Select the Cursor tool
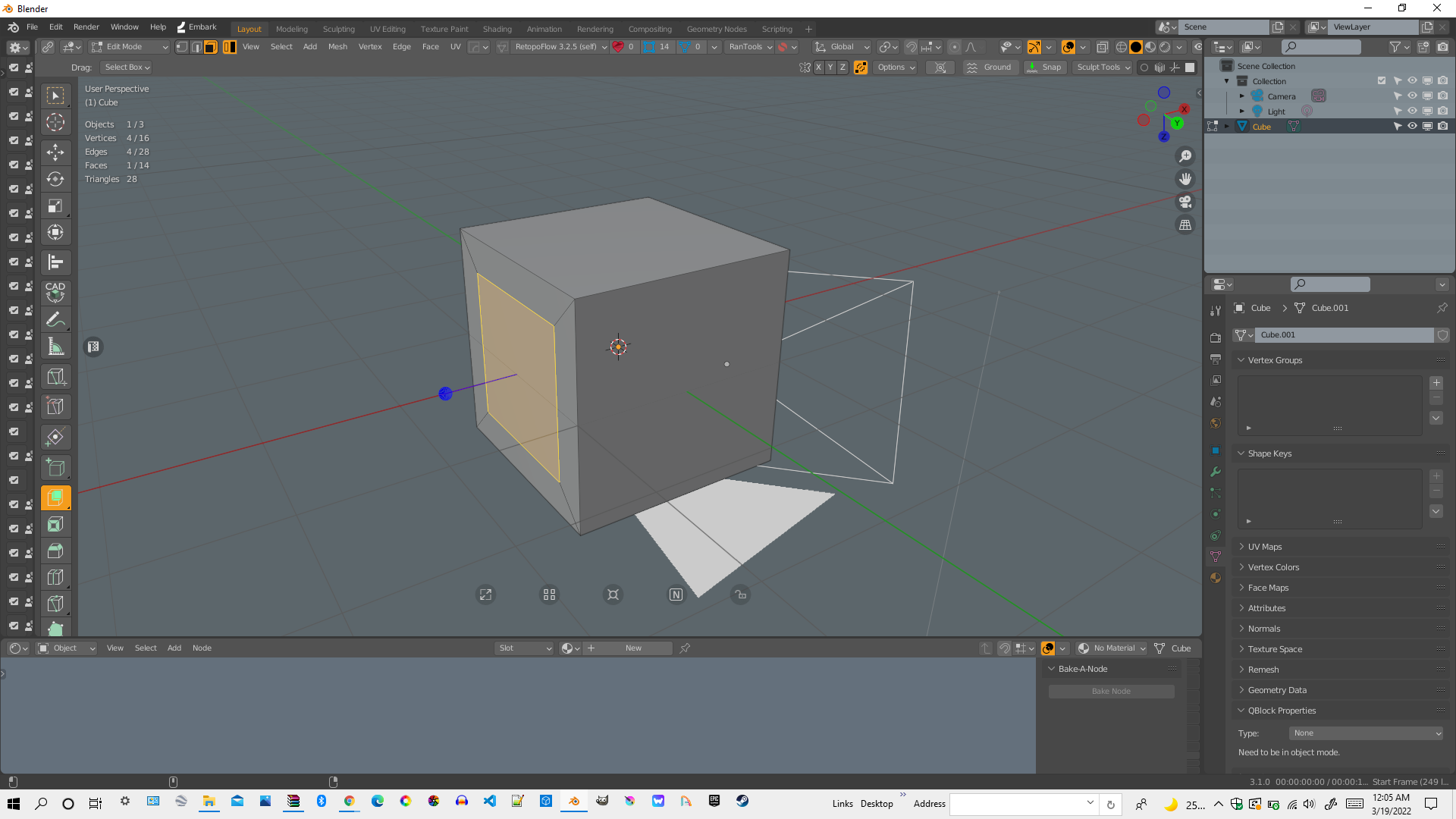 pyautogui.click(x=55, y=122)
